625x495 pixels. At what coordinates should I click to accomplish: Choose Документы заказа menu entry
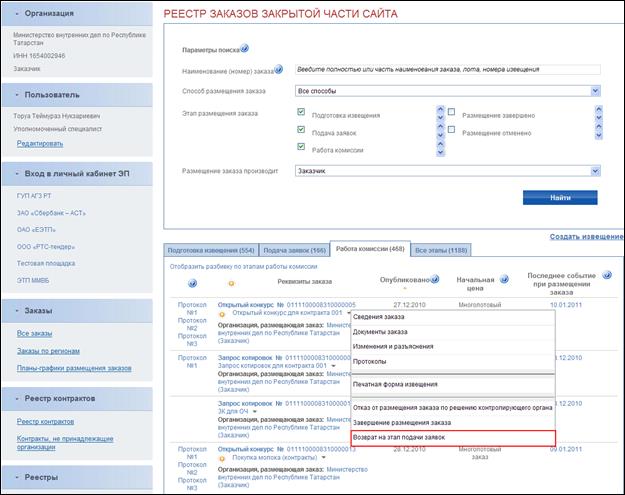(x=453, y=332)
